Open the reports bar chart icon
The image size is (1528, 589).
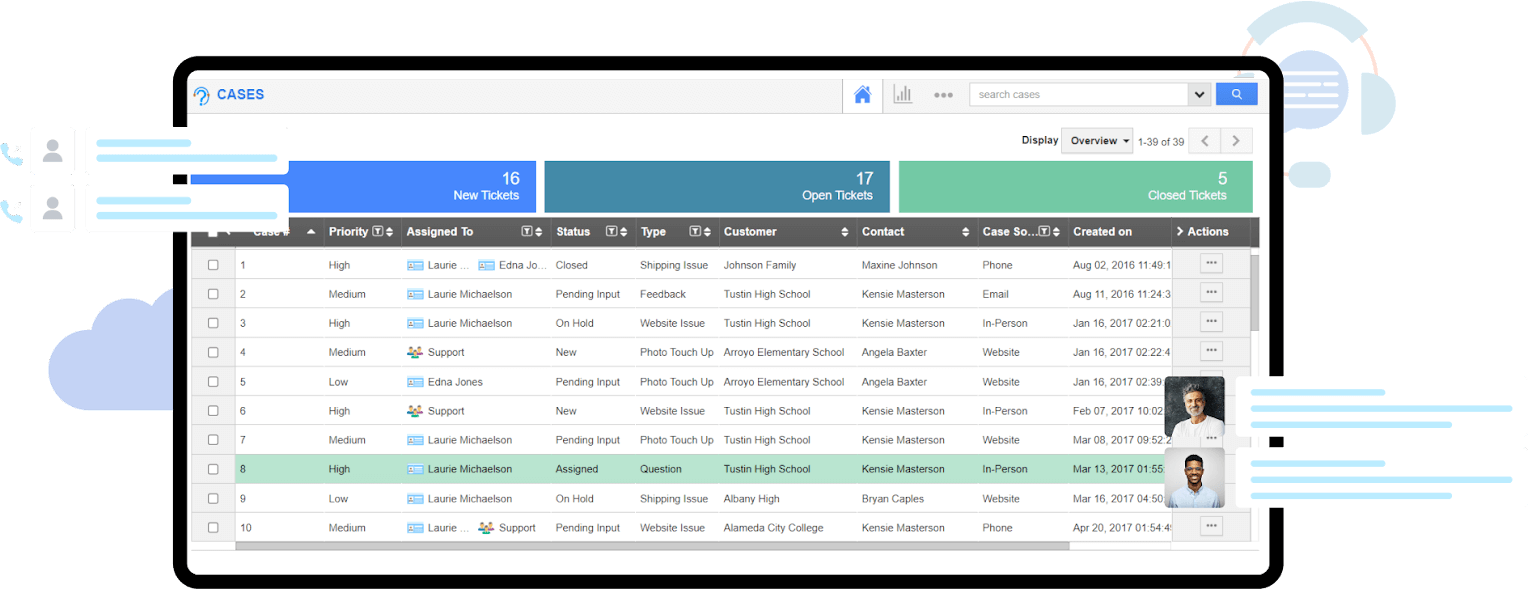click(903, 95)
